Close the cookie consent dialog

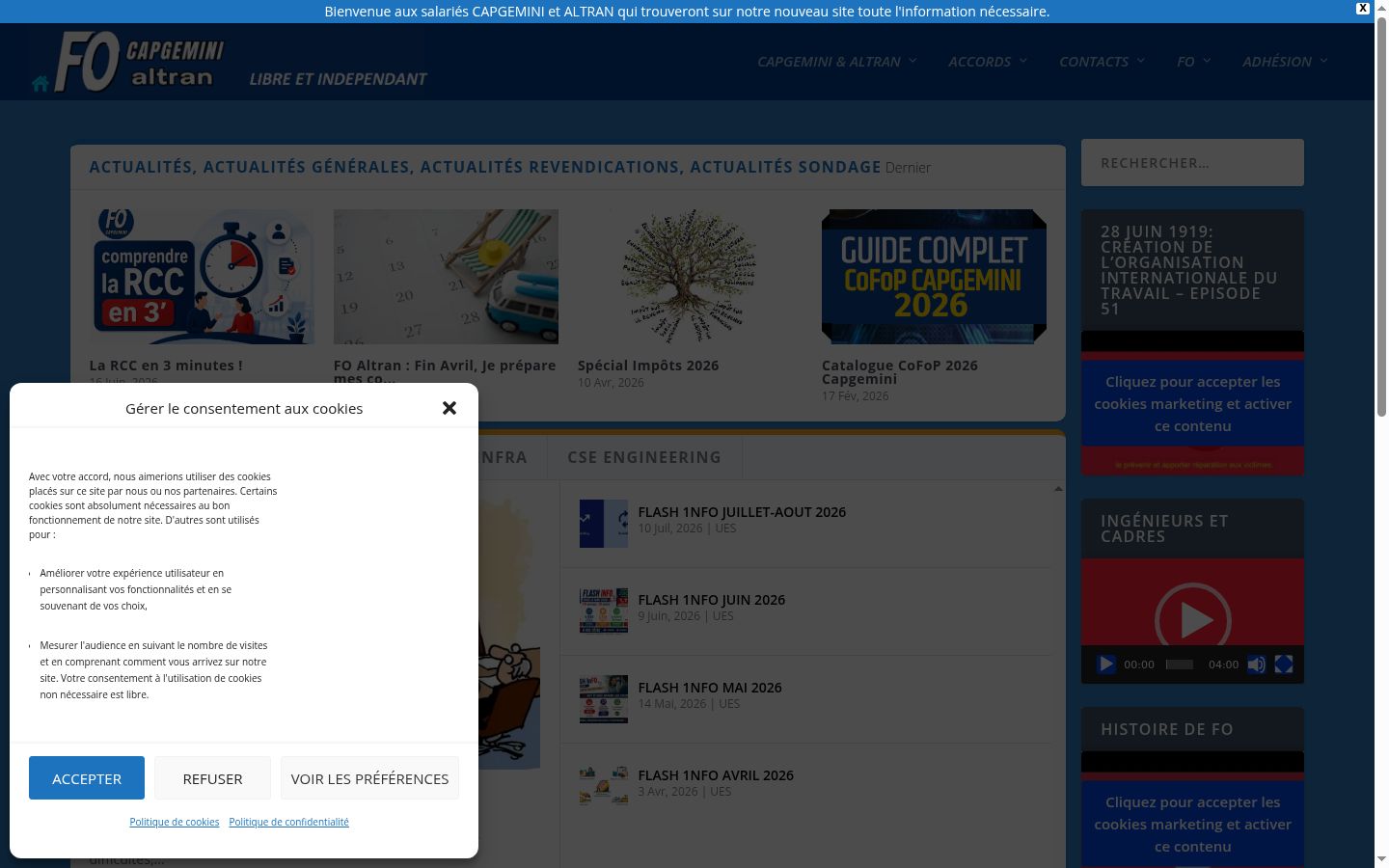pyautogui.click(x=449, y=408)
